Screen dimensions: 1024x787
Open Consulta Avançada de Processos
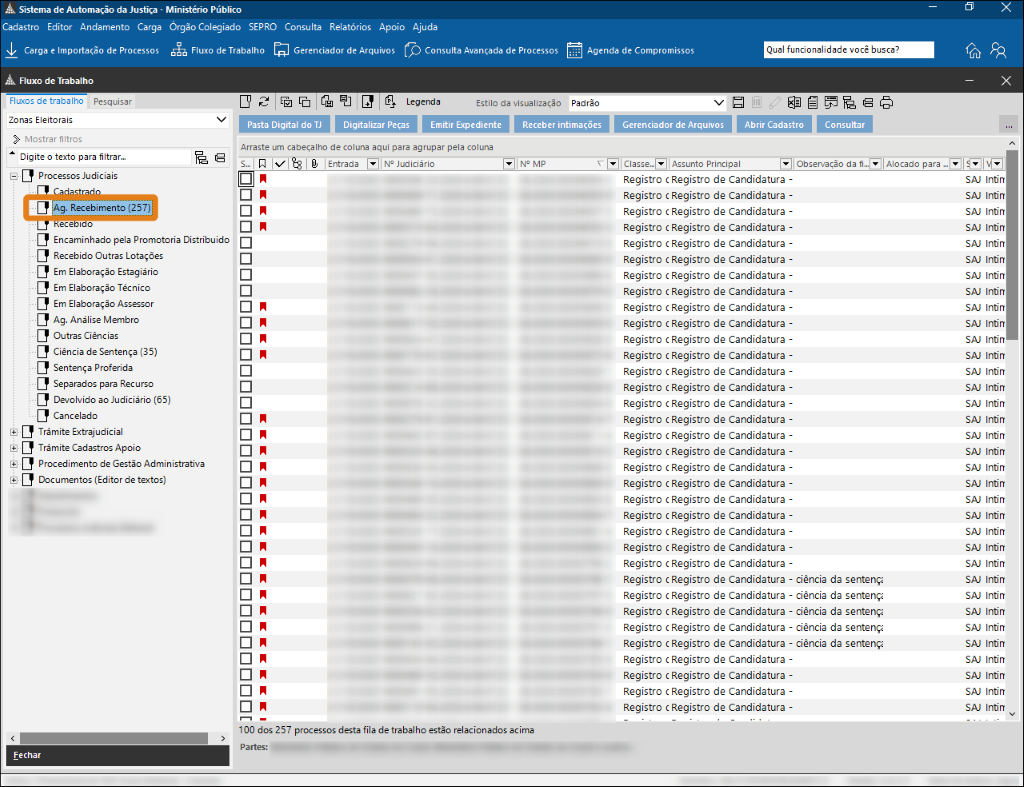click(x=481, y=50)
